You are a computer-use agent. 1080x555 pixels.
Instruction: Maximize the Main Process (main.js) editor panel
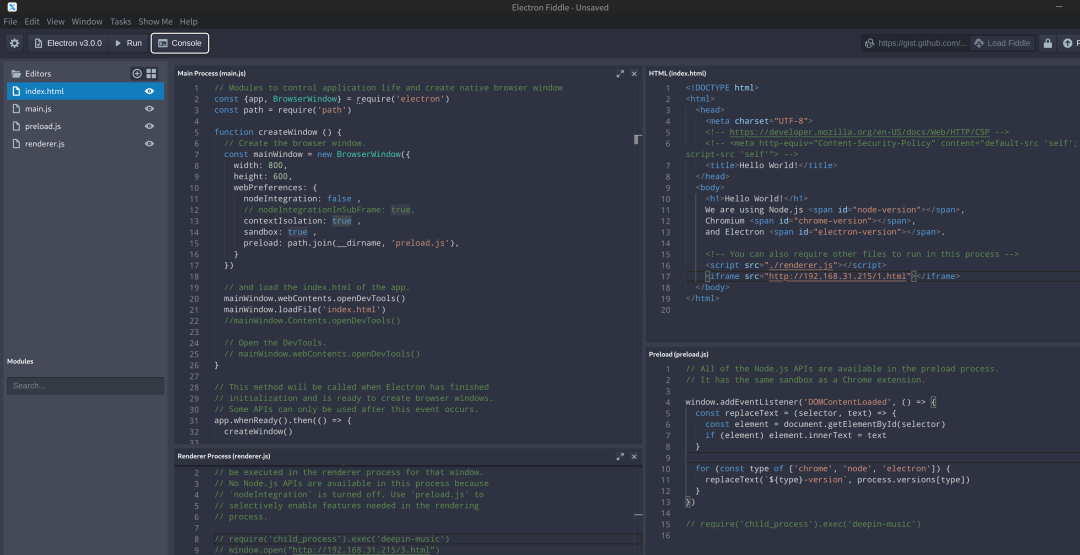click(620, 74)
